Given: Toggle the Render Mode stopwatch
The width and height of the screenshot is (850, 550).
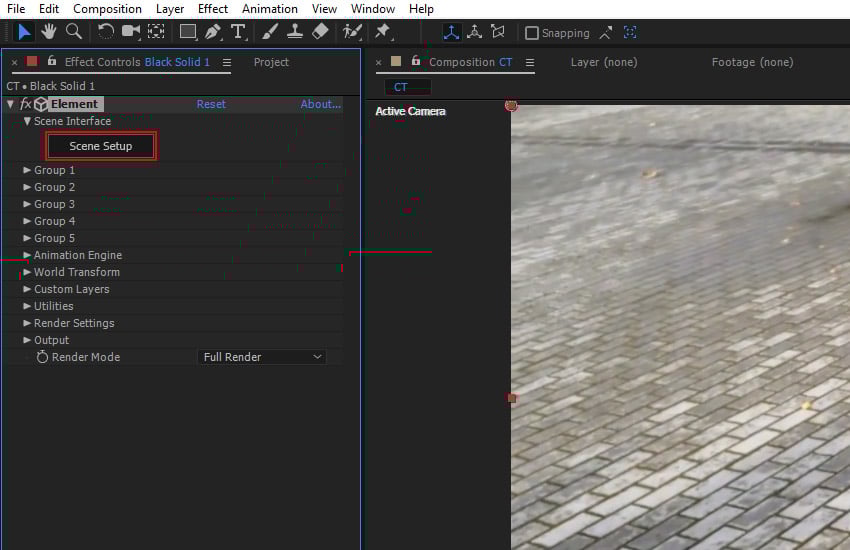Looking at the screenshot, I should pyautogui.click(x=42, y=357).
